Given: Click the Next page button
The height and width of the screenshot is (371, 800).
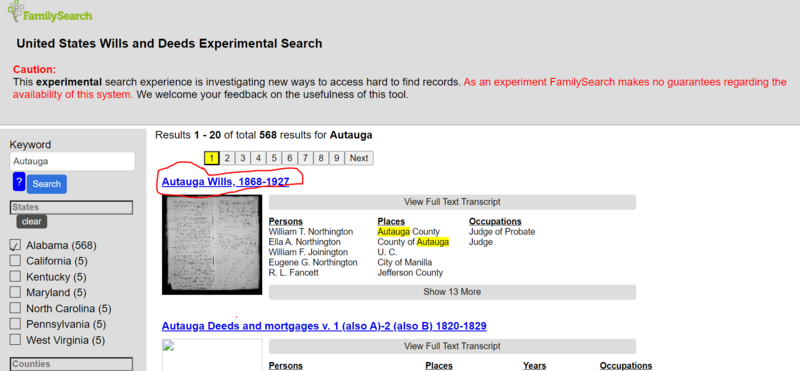Looking at the screenshot, I should pyautogui.click(x=359, y=158).
